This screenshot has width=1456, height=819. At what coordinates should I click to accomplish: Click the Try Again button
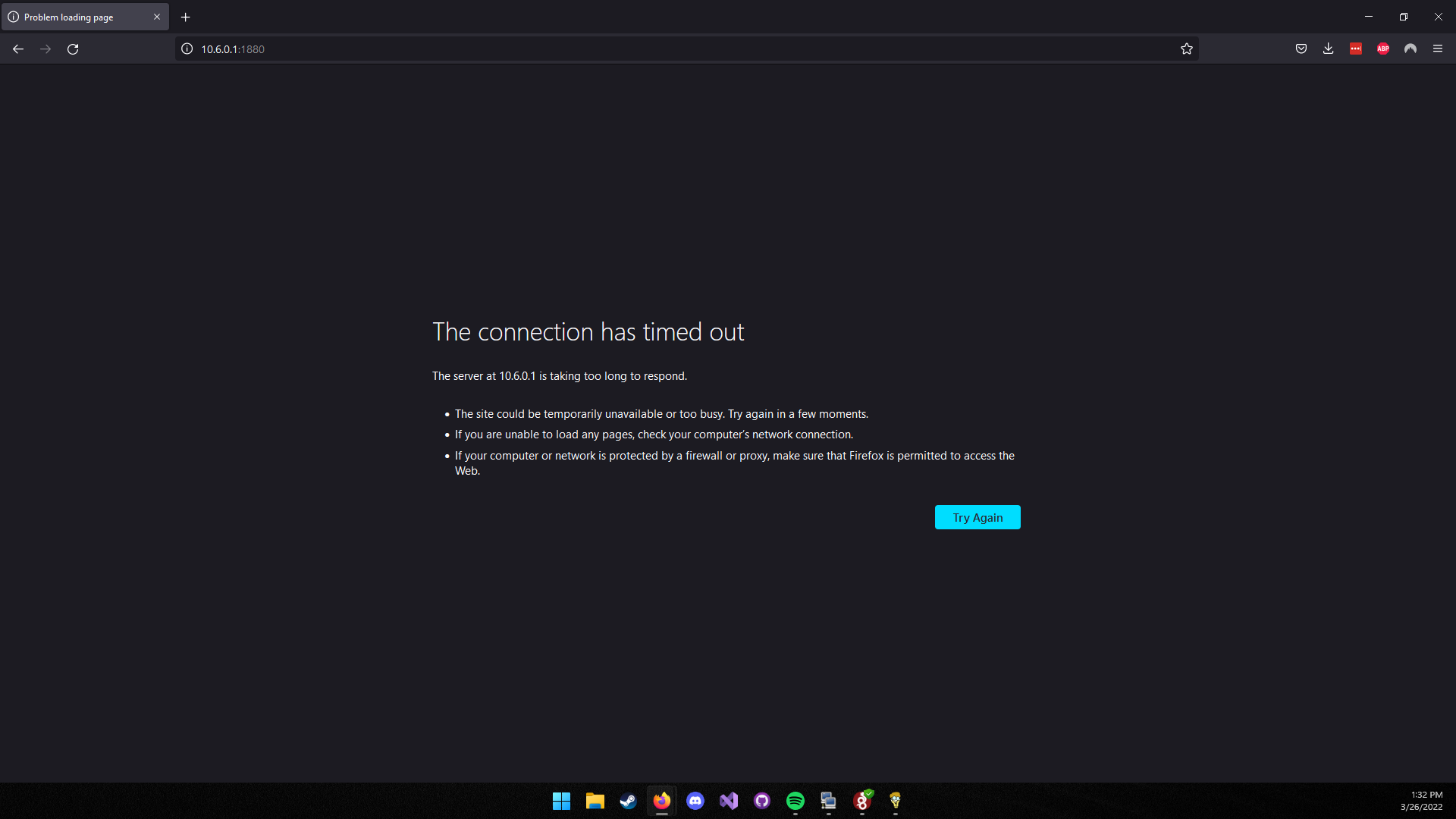[977, 517]
